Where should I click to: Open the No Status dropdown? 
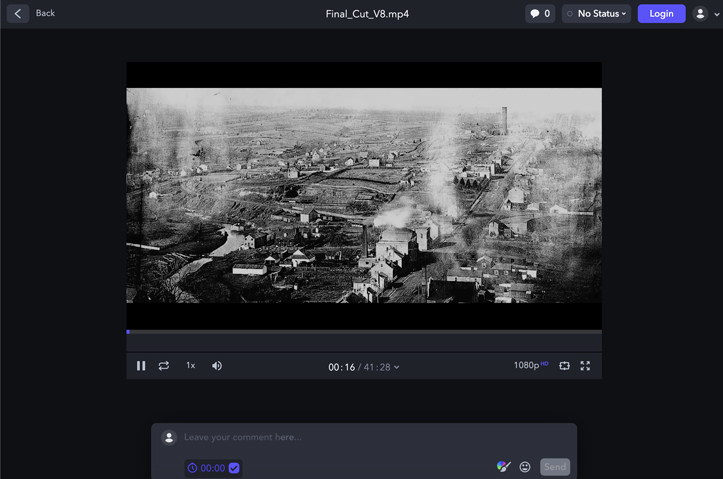coord(596,14)
